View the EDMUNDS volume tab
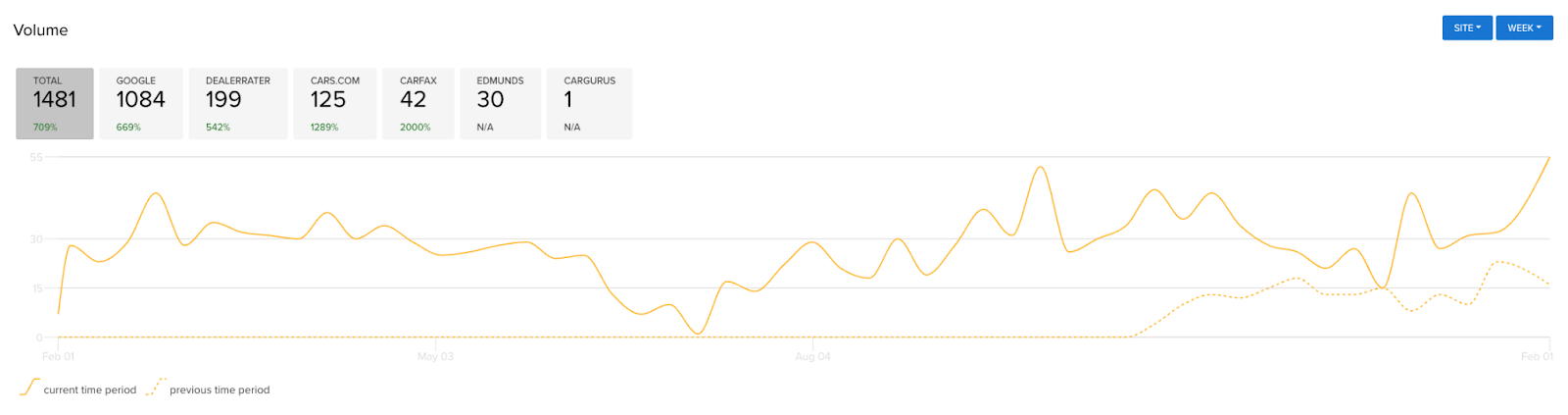This screenshot has height=415, width=1568. (x=500, y=103)
